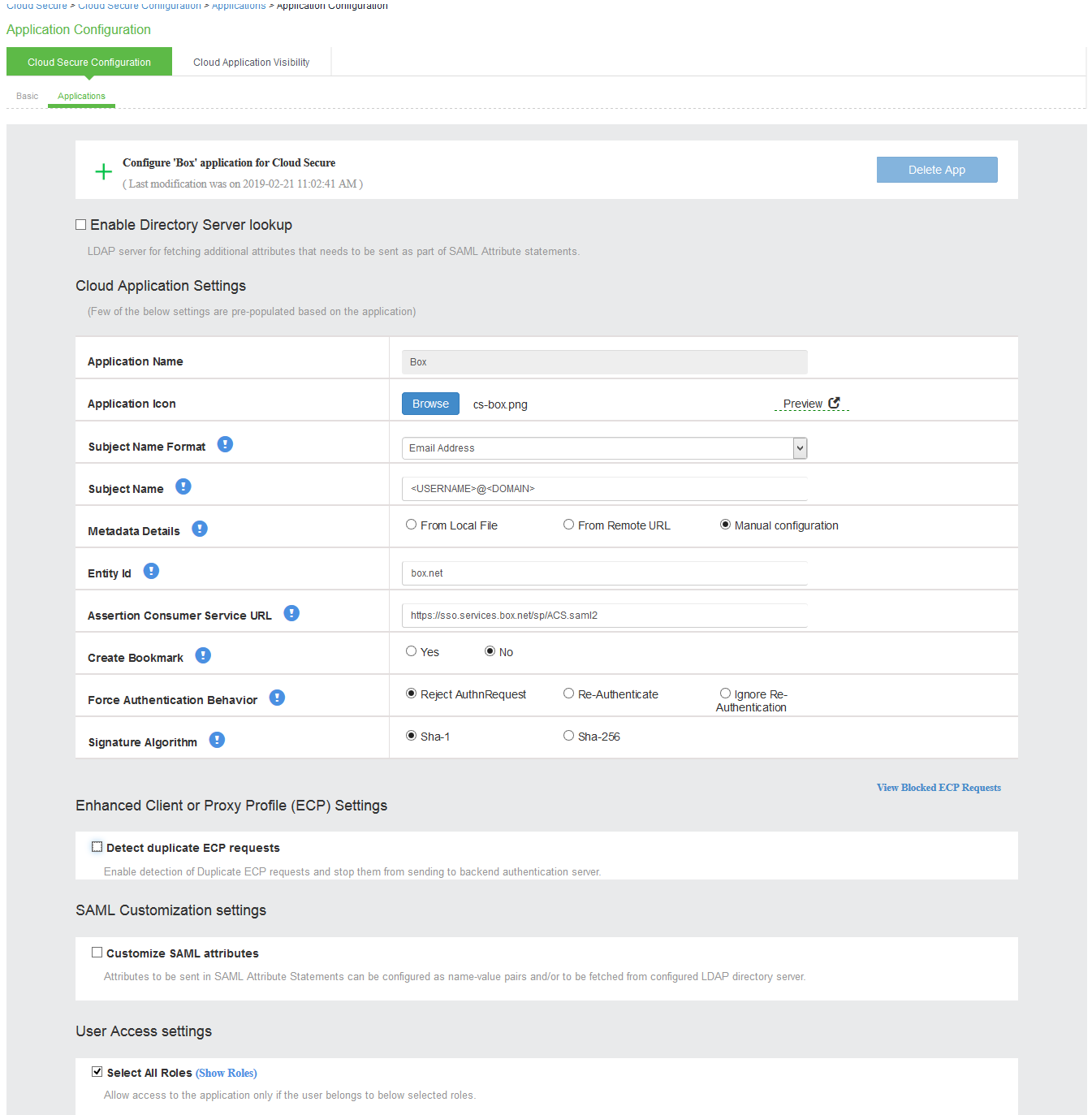Select Sha-1 signature algorithm
This screenshot has width=1092, height=1115.
412,736
